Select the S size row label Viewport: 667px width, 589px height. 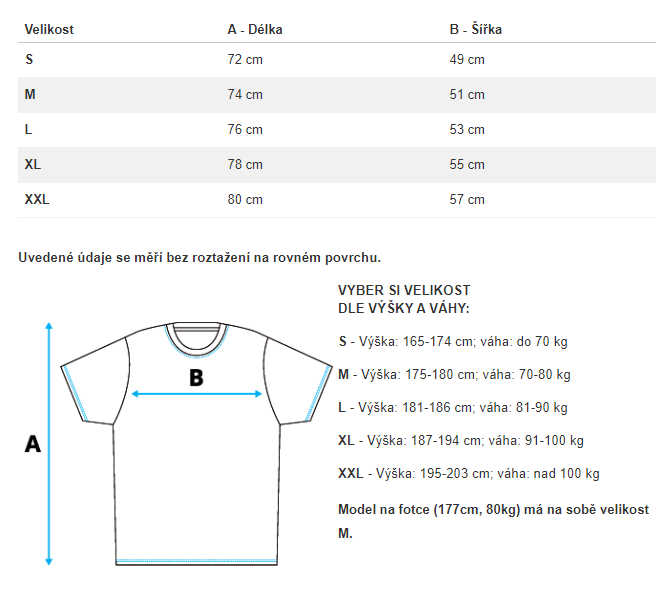click(x=29, y=59)
